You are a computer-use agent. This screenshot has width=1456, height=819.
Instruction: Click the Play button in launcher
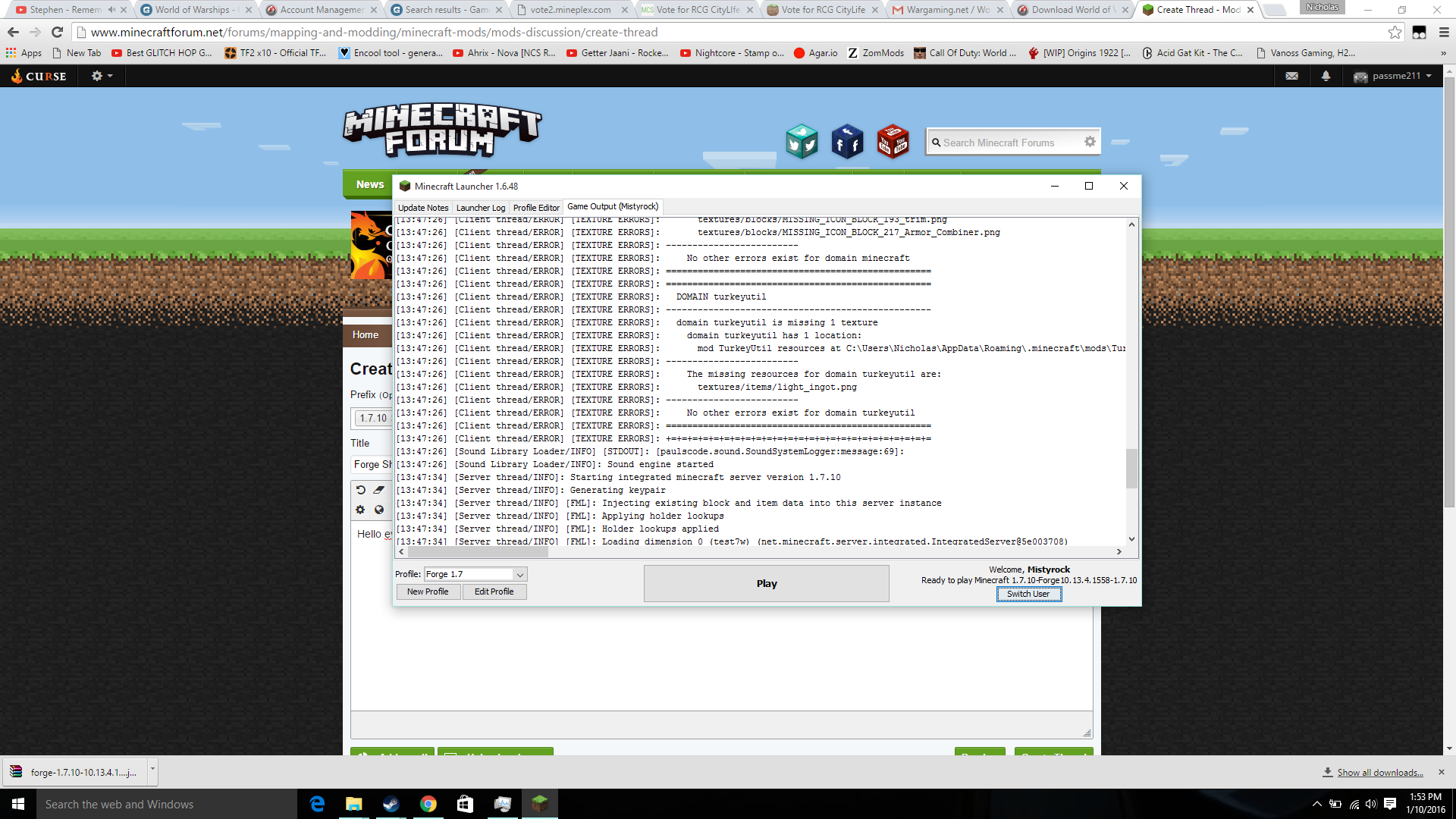pos(766,583)
